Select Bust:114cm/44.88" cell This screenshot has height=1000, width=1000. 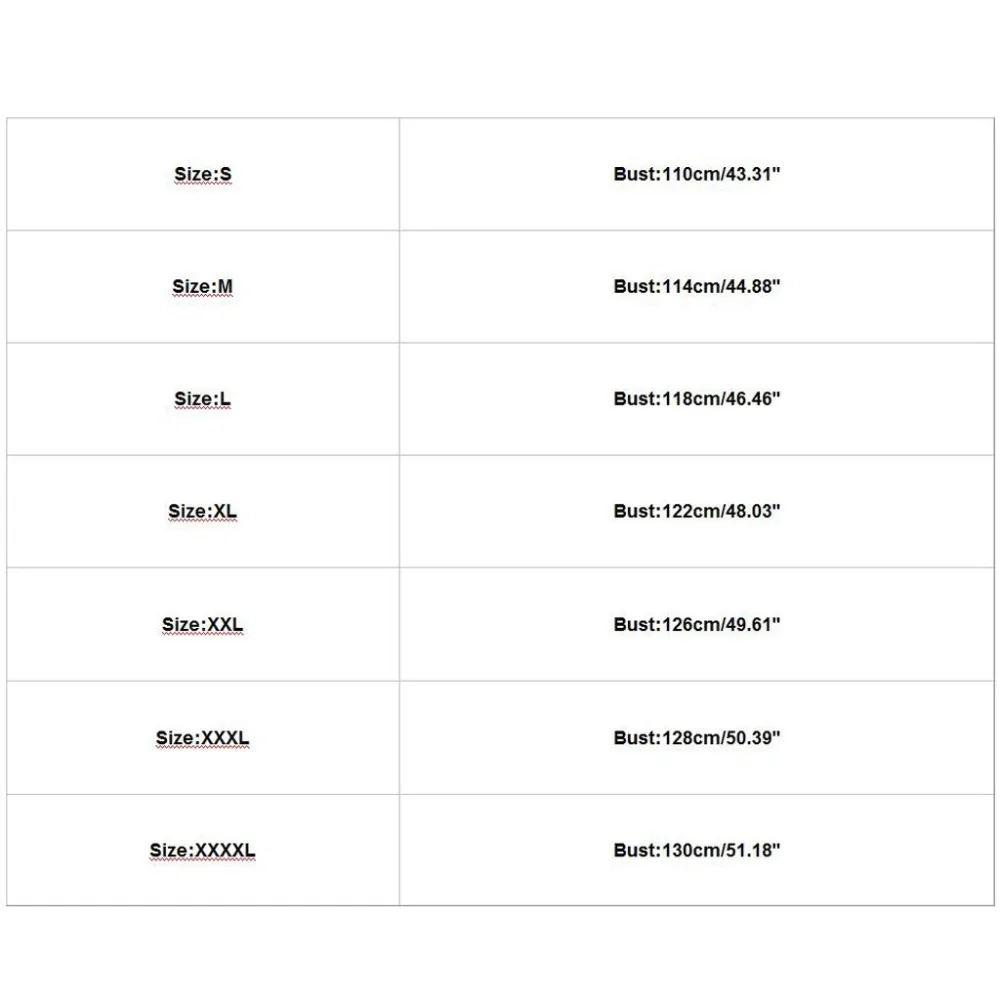point(697,286)
